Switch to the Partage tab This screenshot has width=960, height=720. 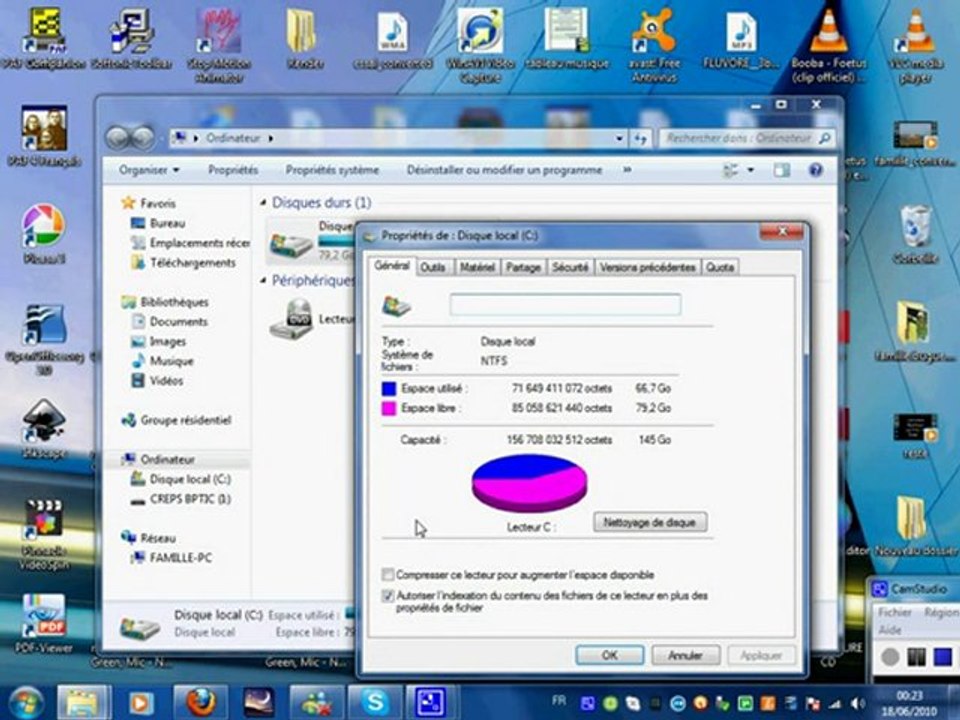tap(523, 268)
